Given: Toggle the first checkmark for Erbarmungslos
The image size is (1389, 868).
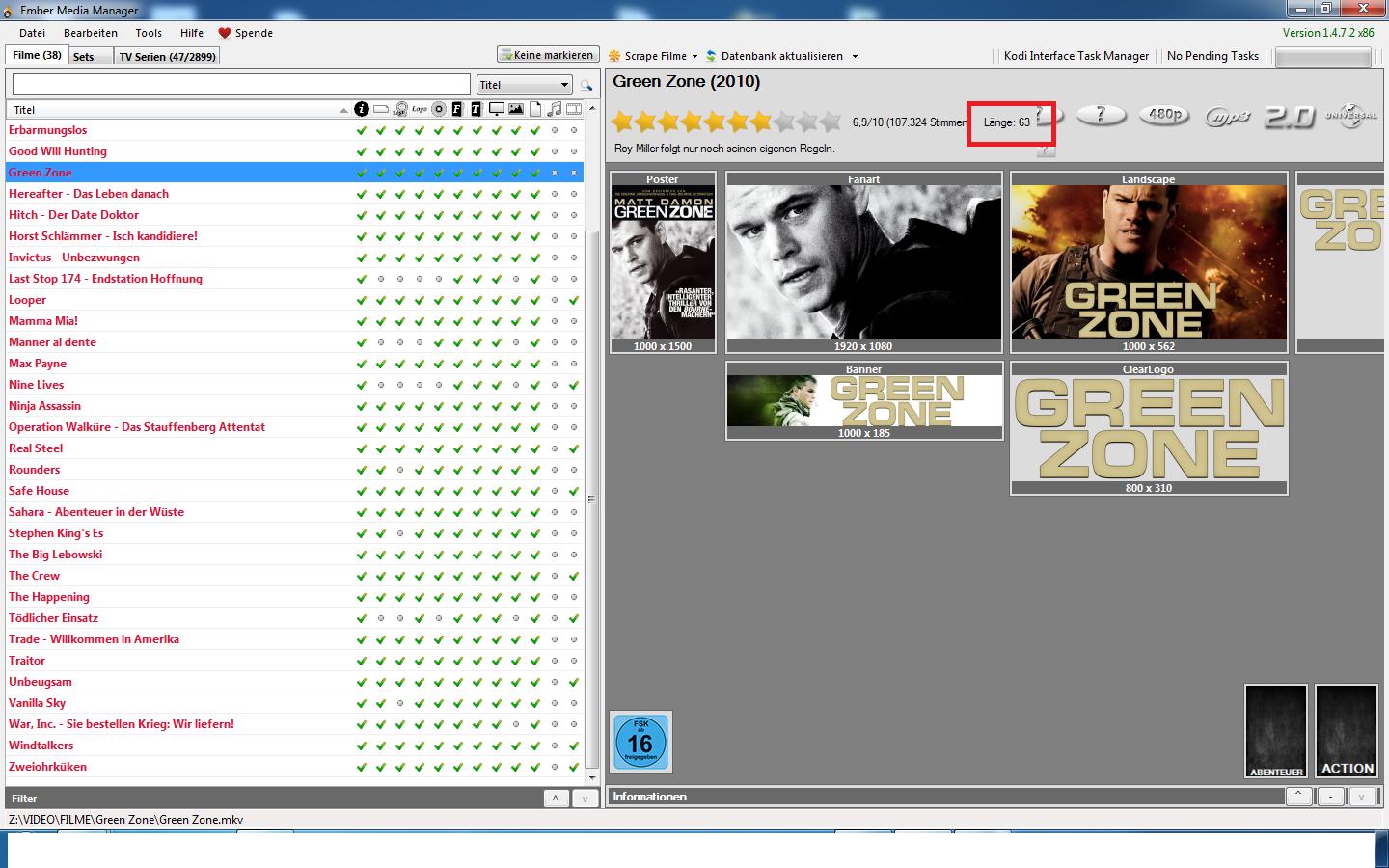Looking at the screenshot, I should tap(362, 130).
